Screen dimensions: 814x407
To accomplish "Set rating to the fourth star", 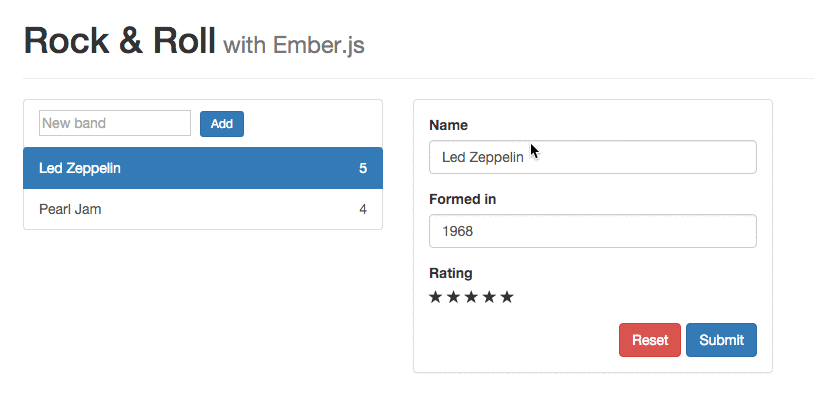I will coord(489,297).
